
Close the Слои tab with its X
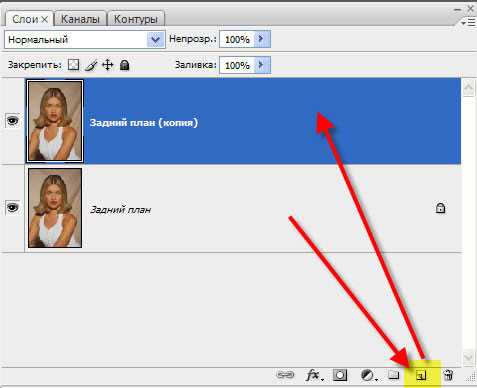tap(44, 20)
